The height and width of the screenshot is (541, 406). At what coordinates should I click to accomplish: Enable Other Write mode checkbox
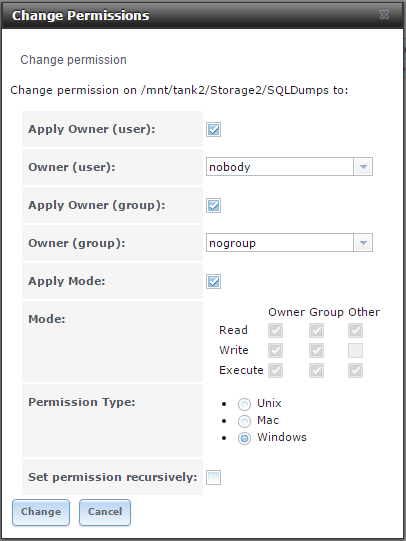(355, 351)
